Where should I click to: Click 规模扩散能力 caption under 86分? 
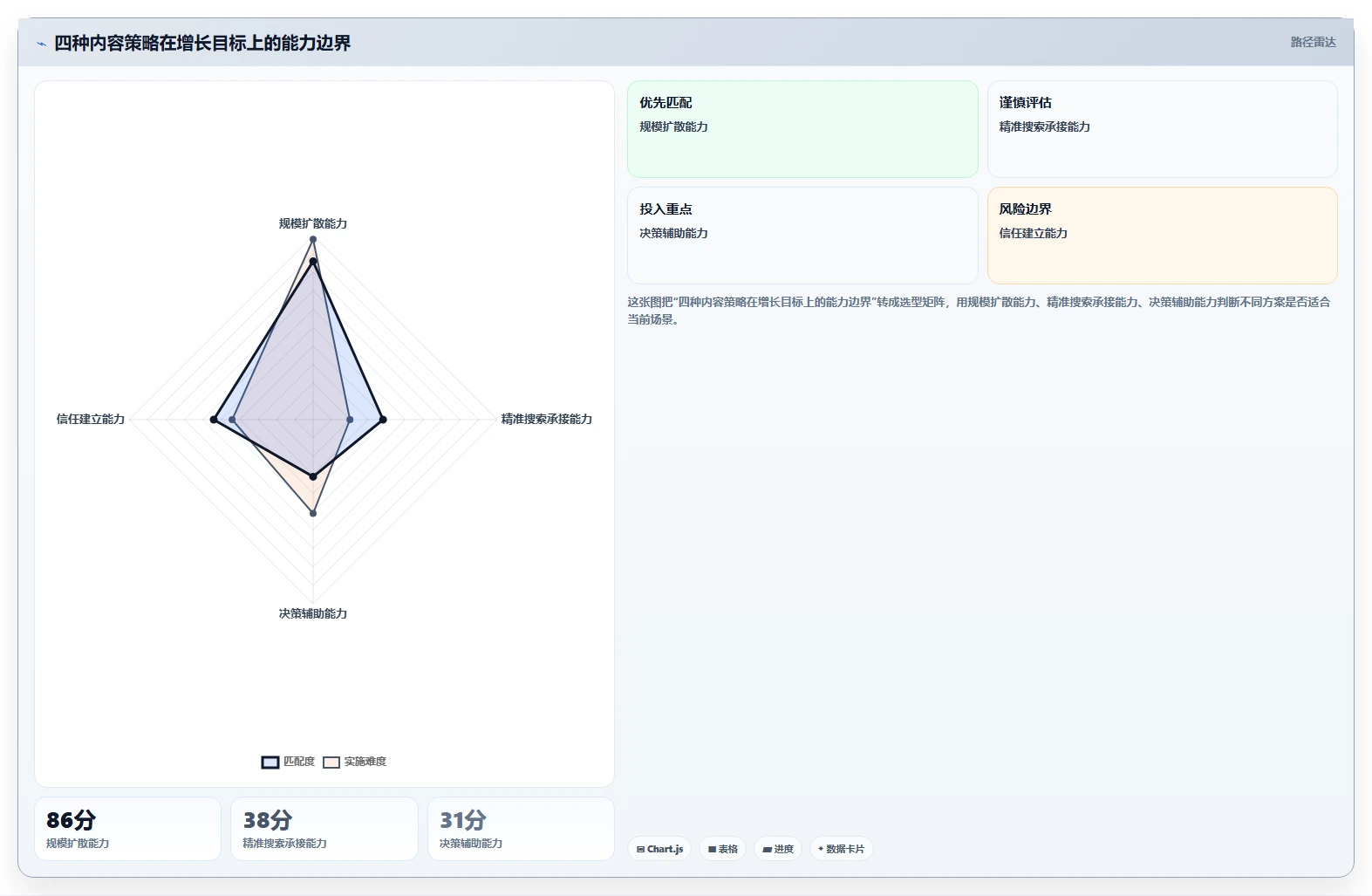[x=78, y=844]
